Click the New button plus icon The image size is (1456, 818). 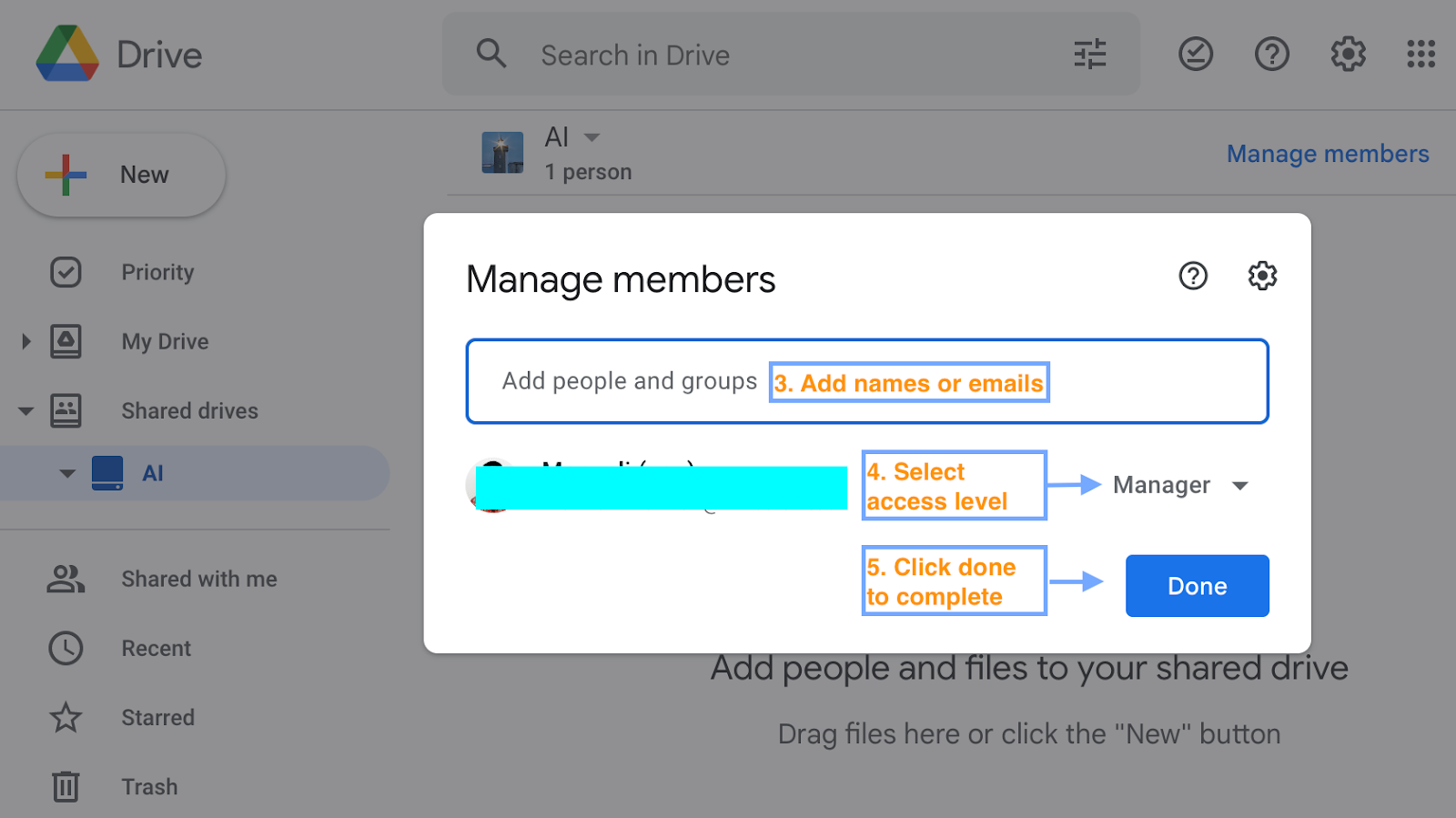pyautogui.click(x=66, y=175)
